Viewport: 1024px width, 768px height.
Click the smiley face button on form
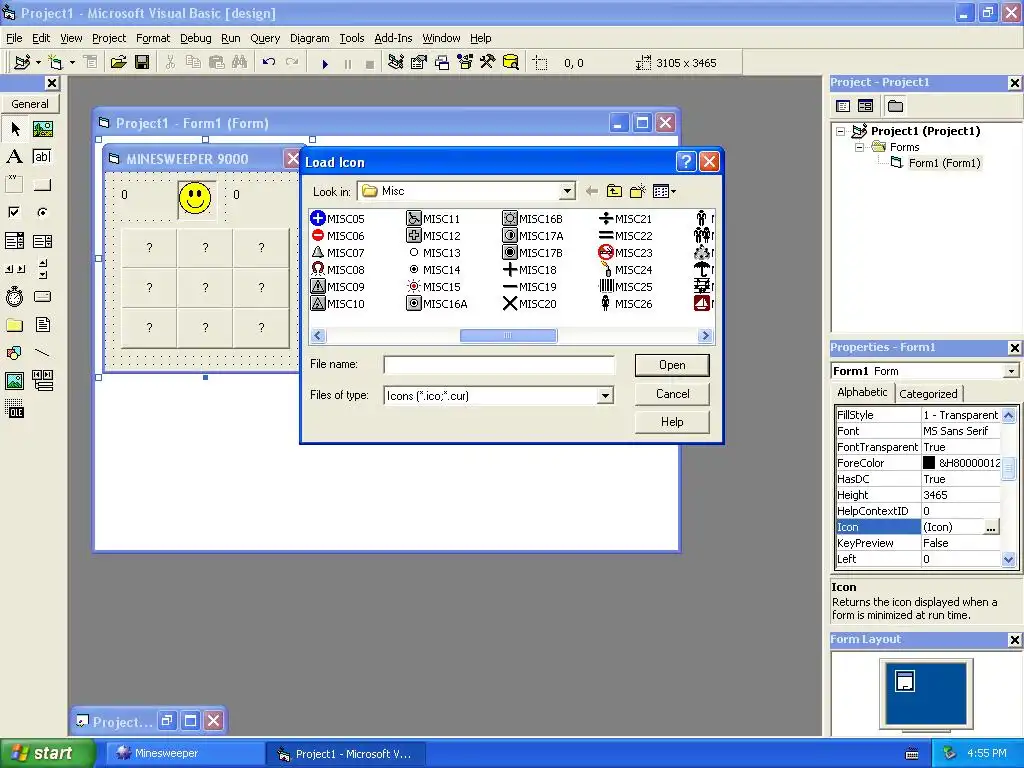tap(195, 198)
